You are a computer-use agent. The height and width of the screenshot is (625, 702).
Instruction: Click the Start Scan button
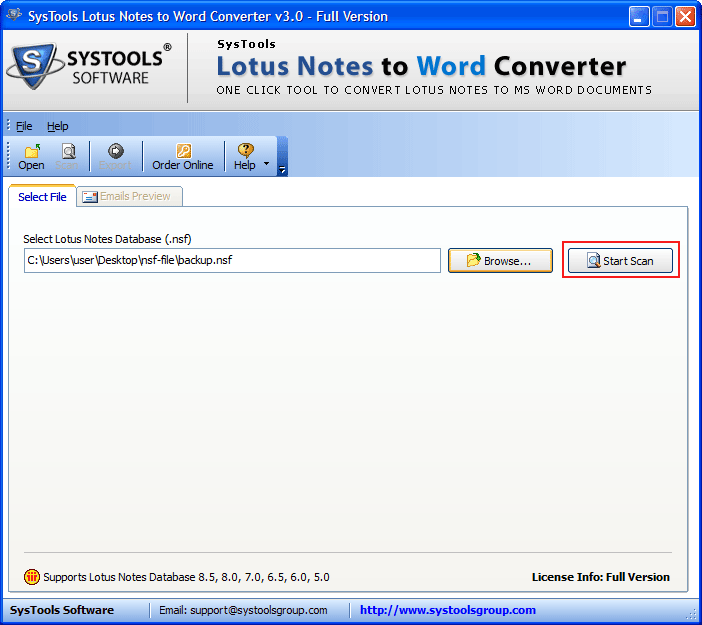(620, 261)
